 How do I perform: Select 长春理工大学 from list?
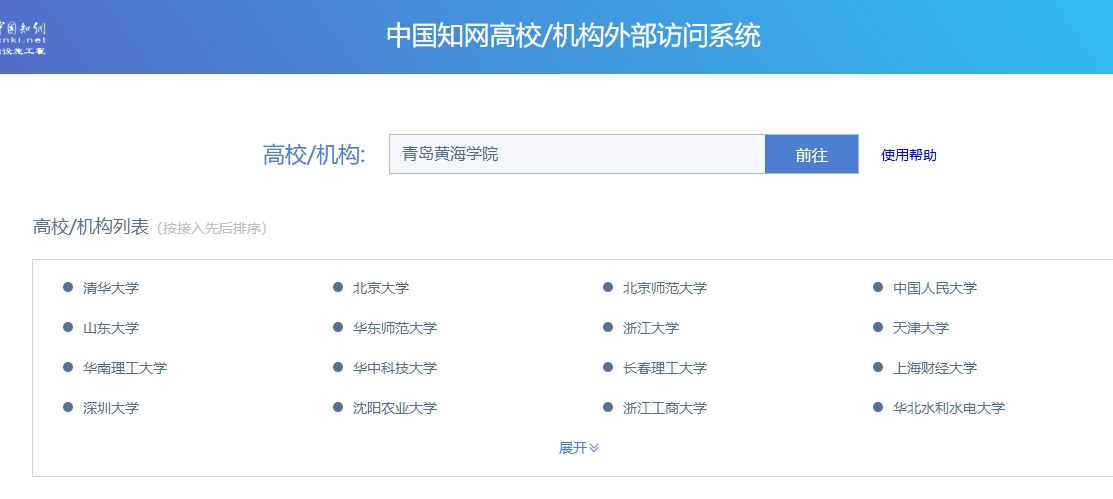[x=664, y=368]
